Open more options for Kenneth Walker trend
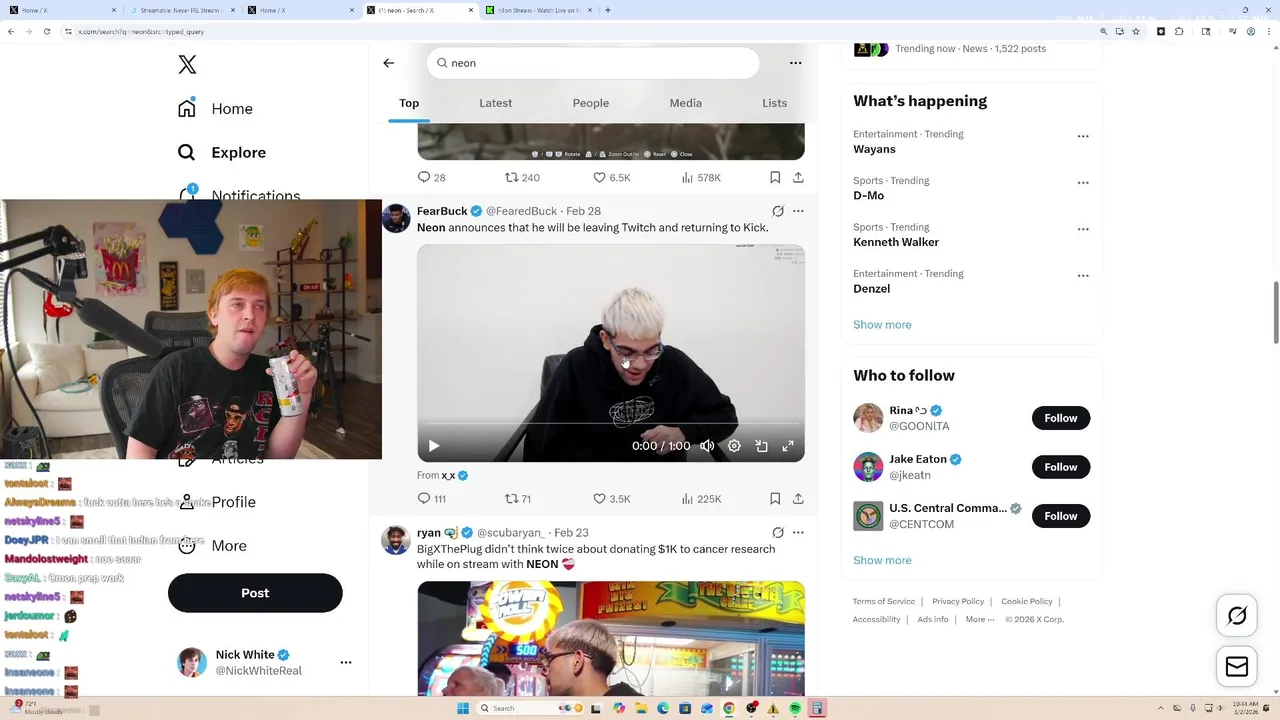Image resolution: width=1280 pixels, height=720 pixels. [x=1083, y=229]
